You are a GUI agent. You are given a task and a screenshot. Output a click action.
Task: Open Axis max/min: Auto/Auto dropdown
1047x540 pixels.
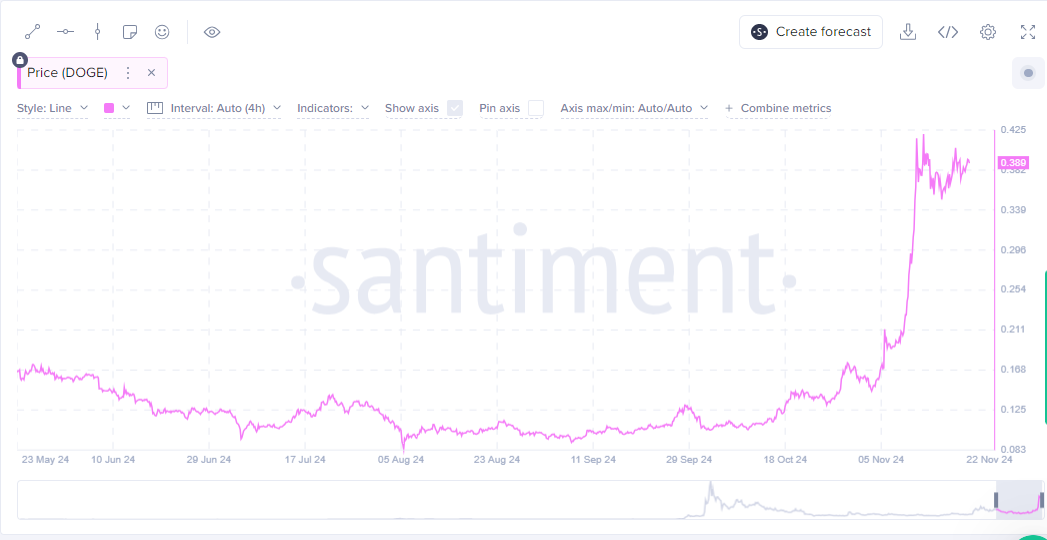tap(634, 108)
